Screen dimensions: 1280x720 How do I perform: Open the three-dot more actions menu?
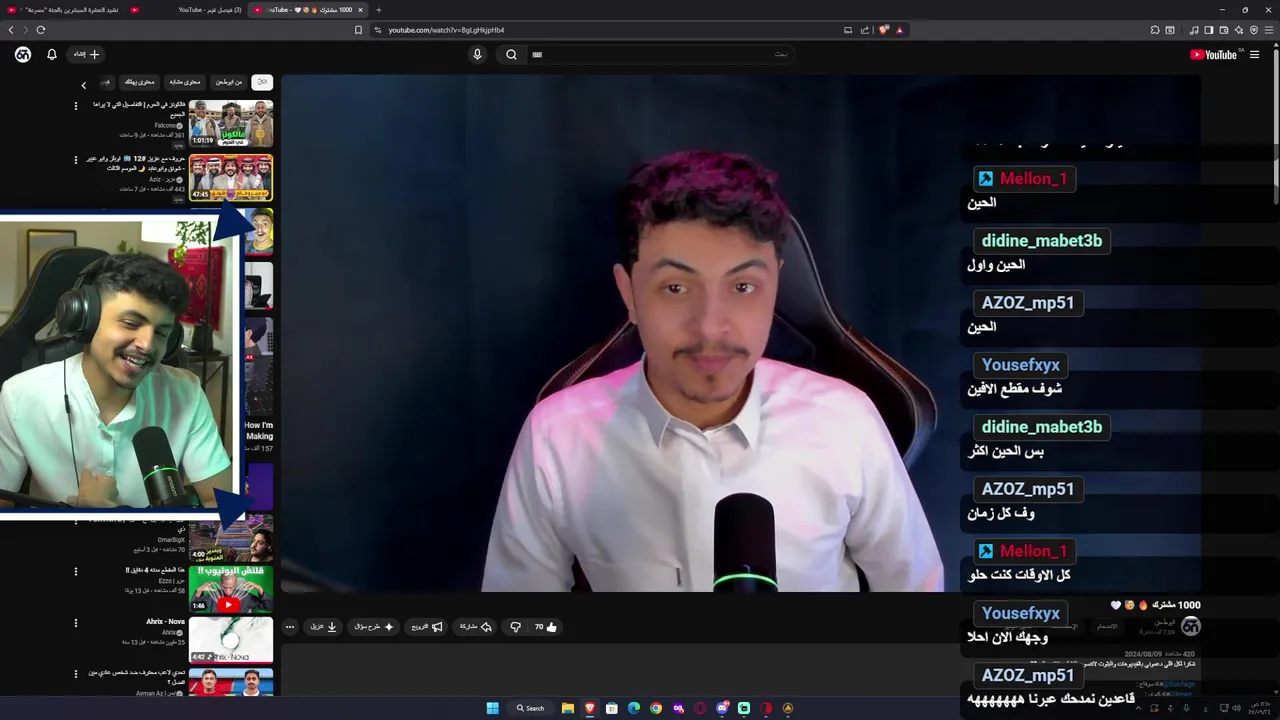pos(290,627)
